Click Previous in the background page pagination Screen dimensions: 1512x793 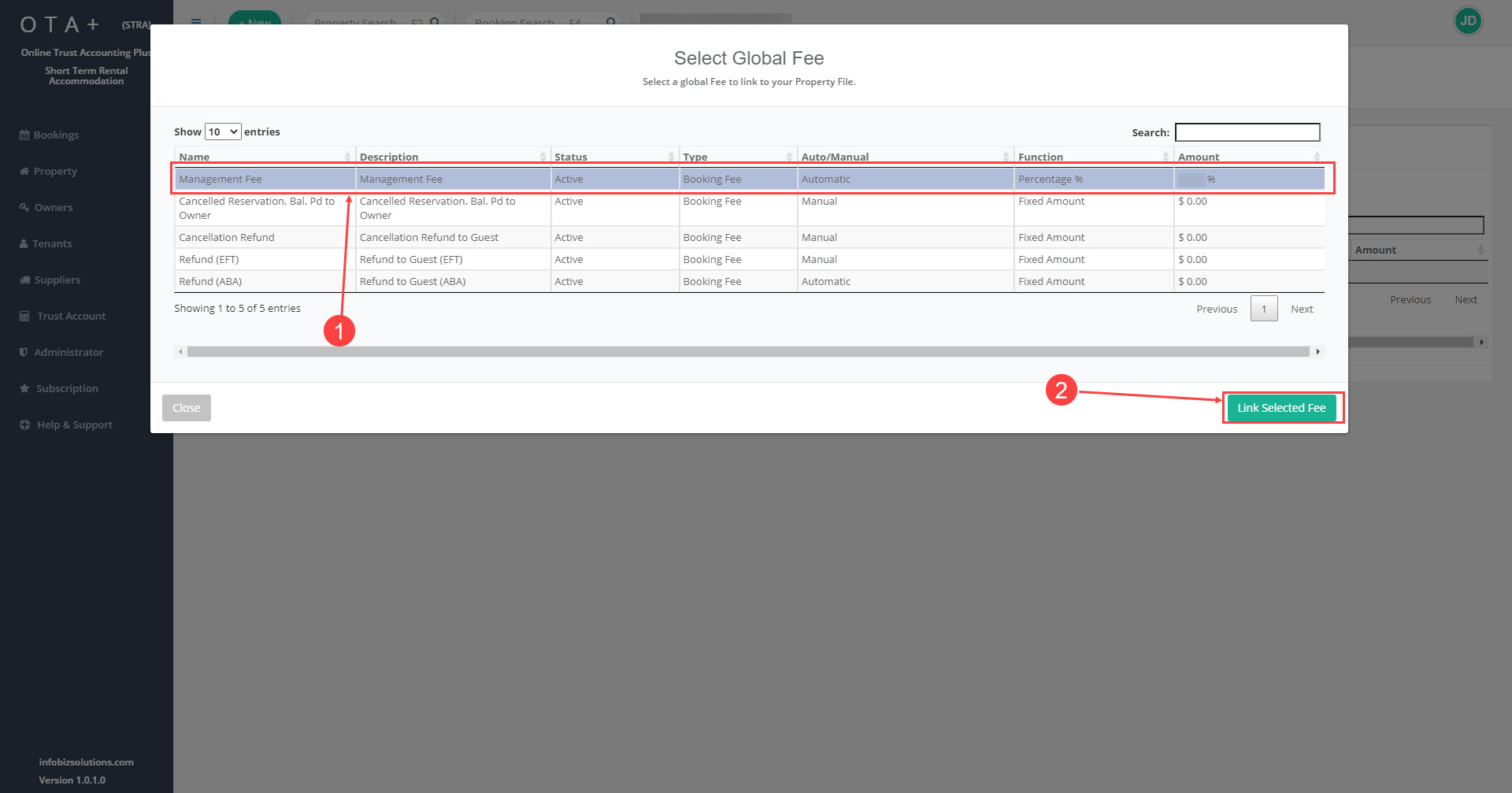click(1410, 300)
